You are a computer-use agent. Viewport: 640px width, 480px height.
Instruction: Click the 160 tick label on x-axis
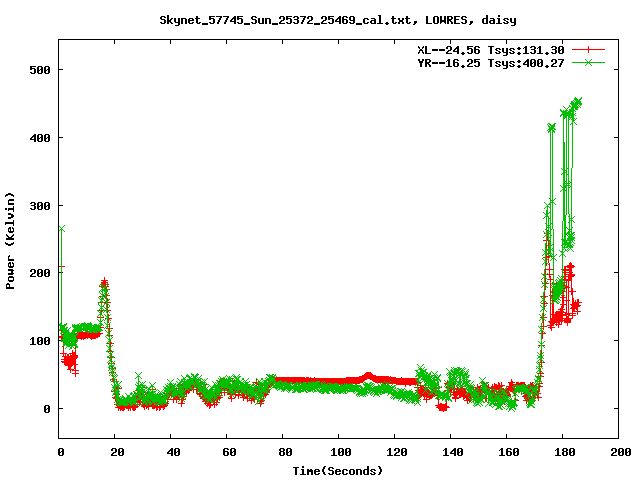coord(507,452)
